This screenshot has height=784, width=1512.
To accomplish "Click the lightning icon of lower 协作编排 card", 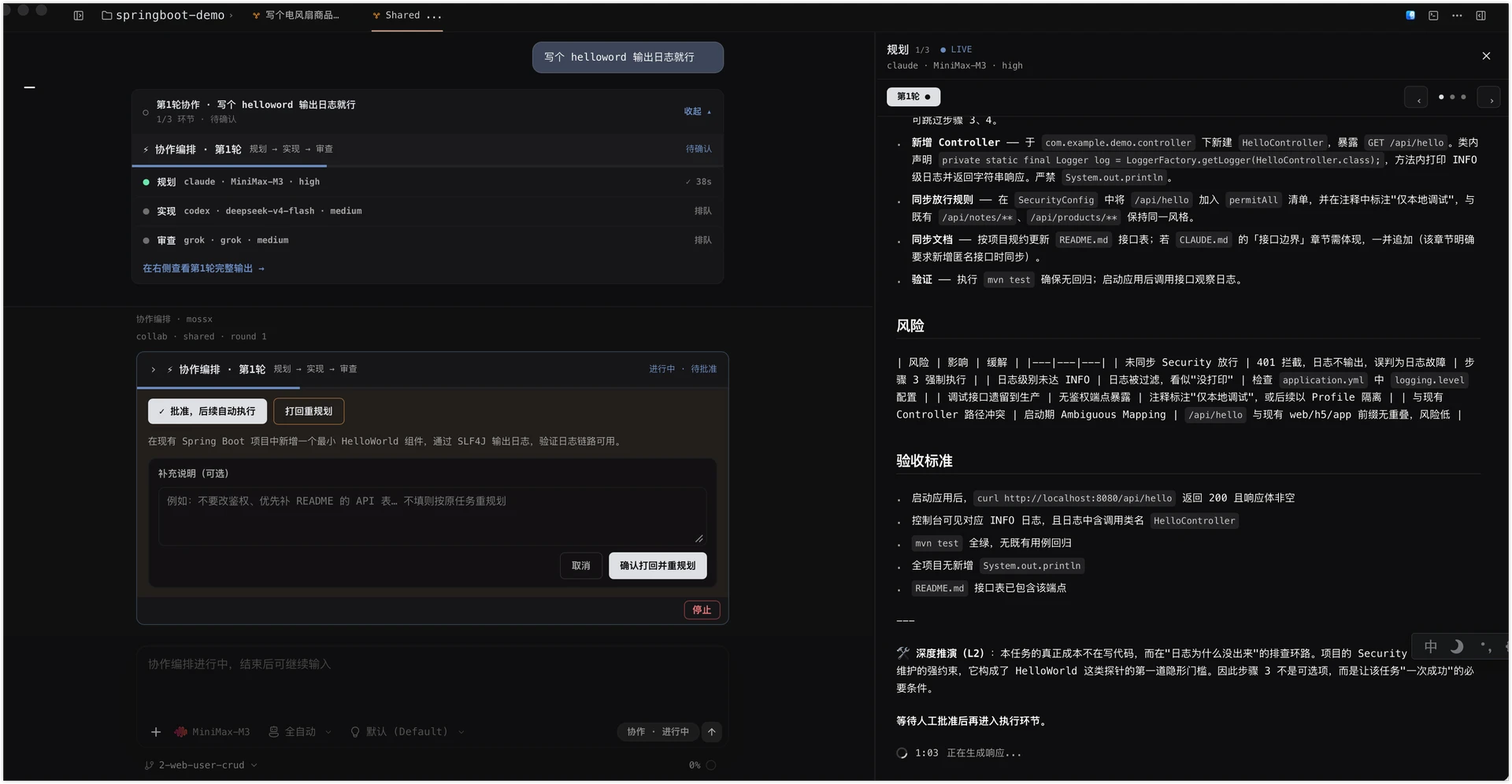I will coord(169,369).
